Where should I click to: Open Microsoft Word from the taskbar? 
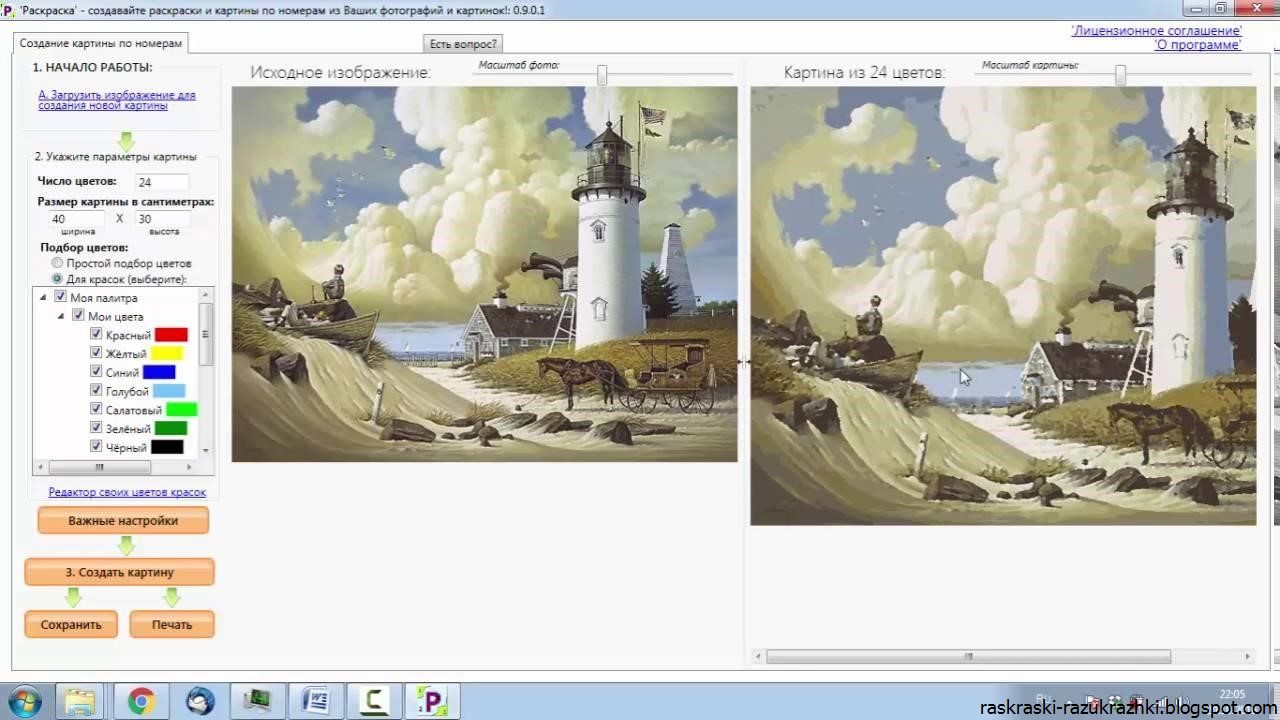pyautogui.click(x=316, y=702)
